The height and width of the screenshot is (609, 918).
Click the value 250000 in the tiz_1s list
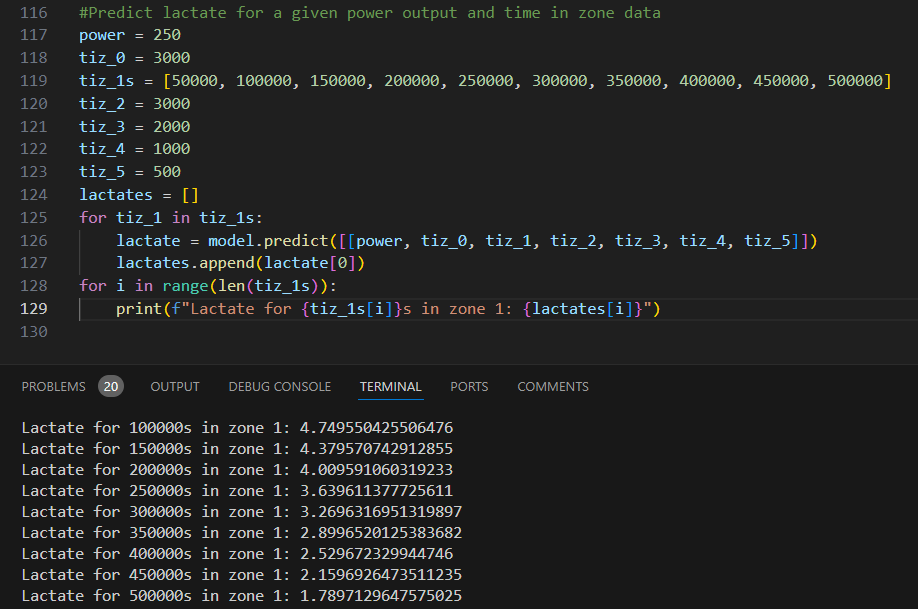485,81
